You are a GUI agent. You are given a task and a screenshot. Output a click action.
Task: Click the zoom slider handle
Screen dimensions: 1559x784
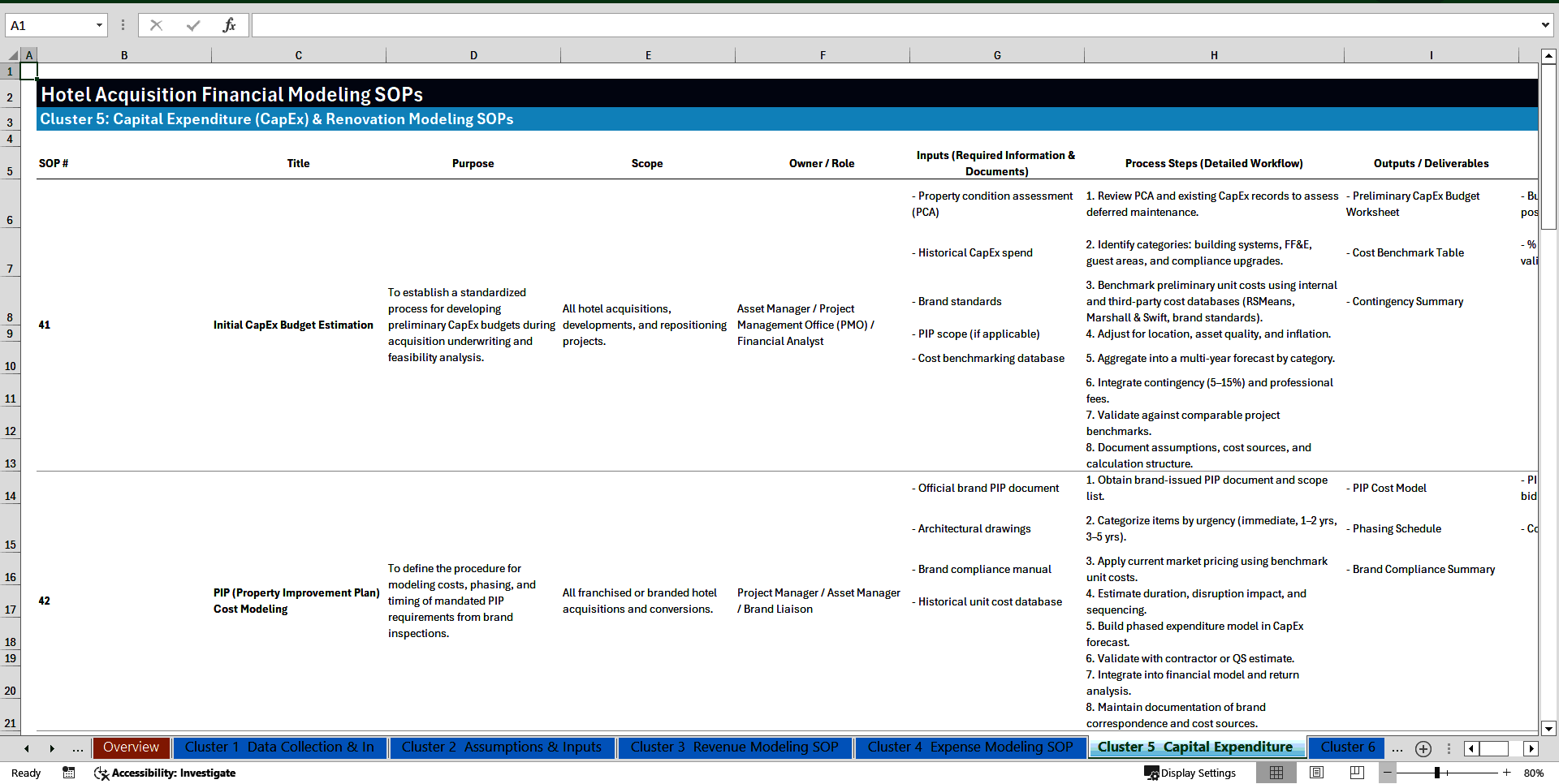tap(1437, 773)
